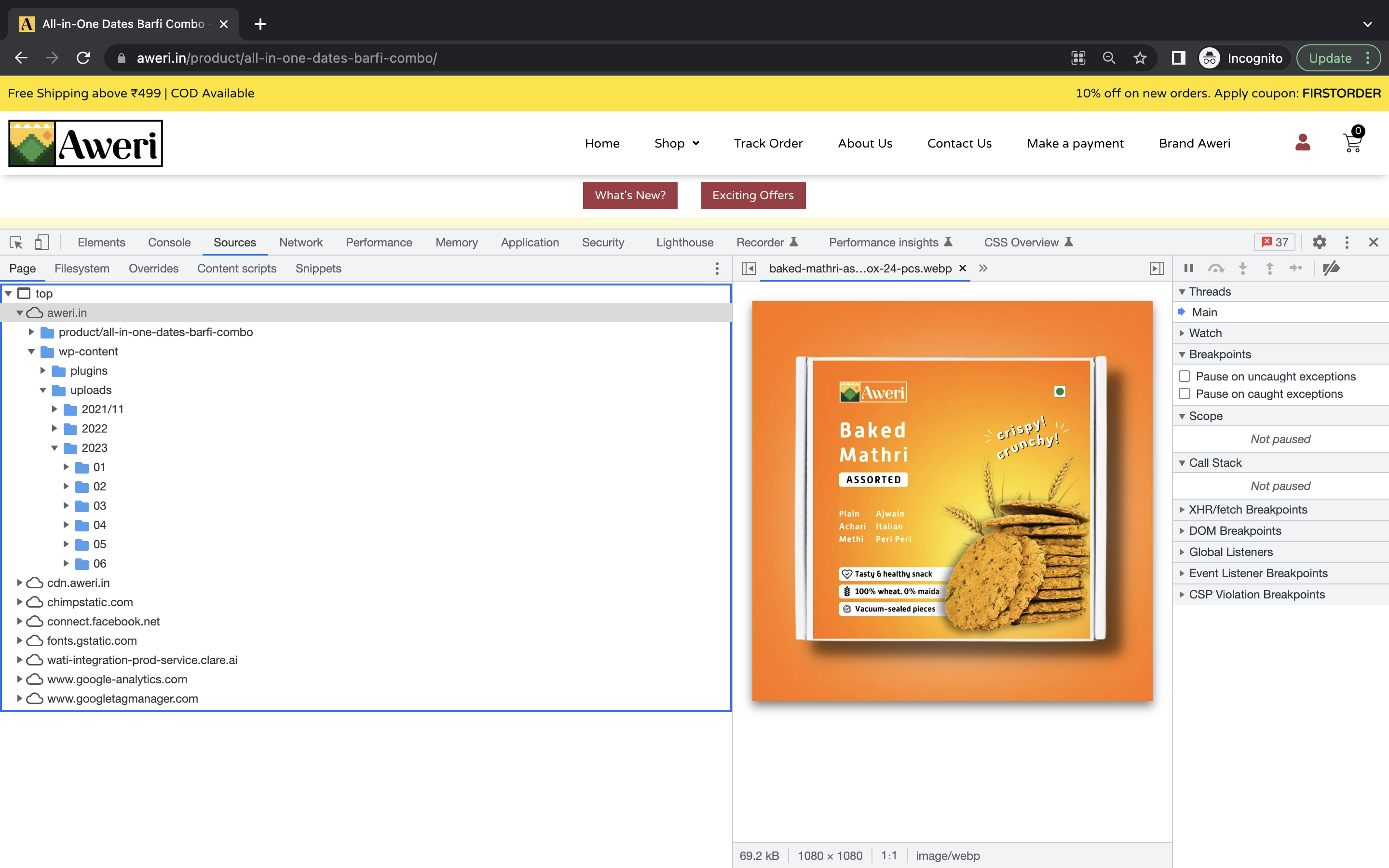1389x868 pixels.
Task: Show more open file tabs chevron
Action: (x=983, y=269)
